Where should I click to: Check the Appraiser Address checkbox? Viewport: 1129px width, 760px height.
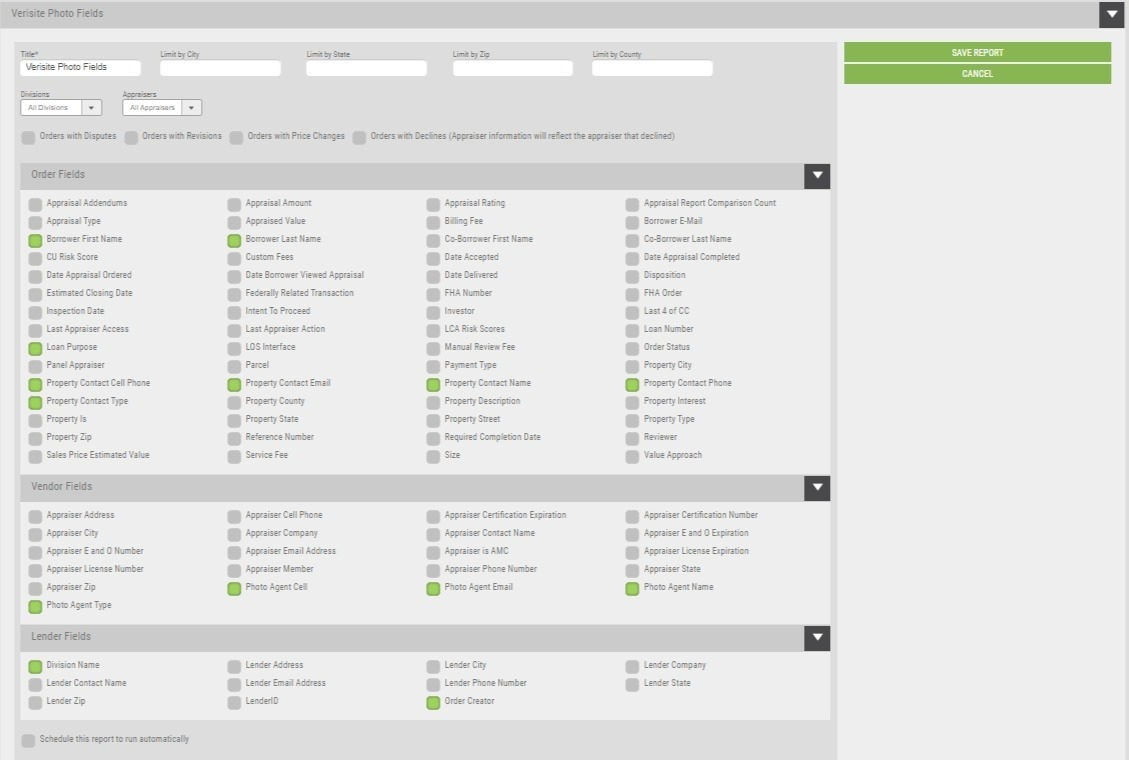35,517
